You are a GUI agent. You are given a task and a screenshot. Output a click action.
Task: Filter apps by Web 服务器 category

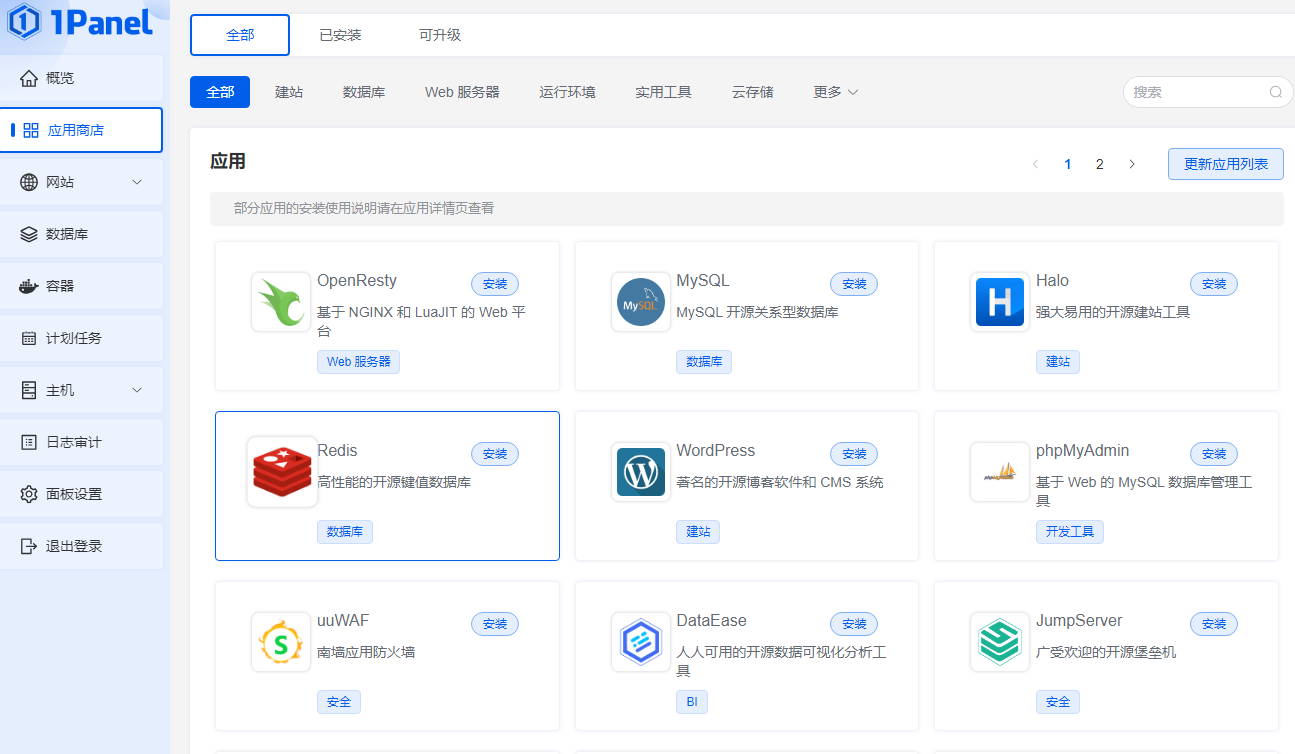click(462, 92)
